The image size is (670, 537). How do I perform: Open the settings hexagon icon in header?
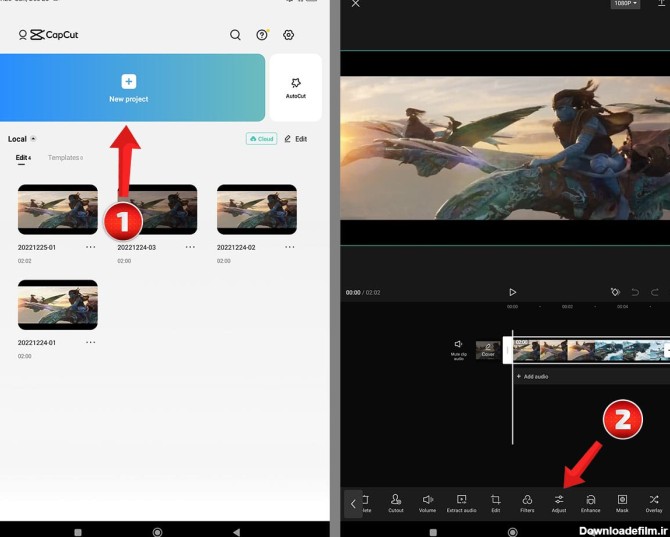point(288,35)
